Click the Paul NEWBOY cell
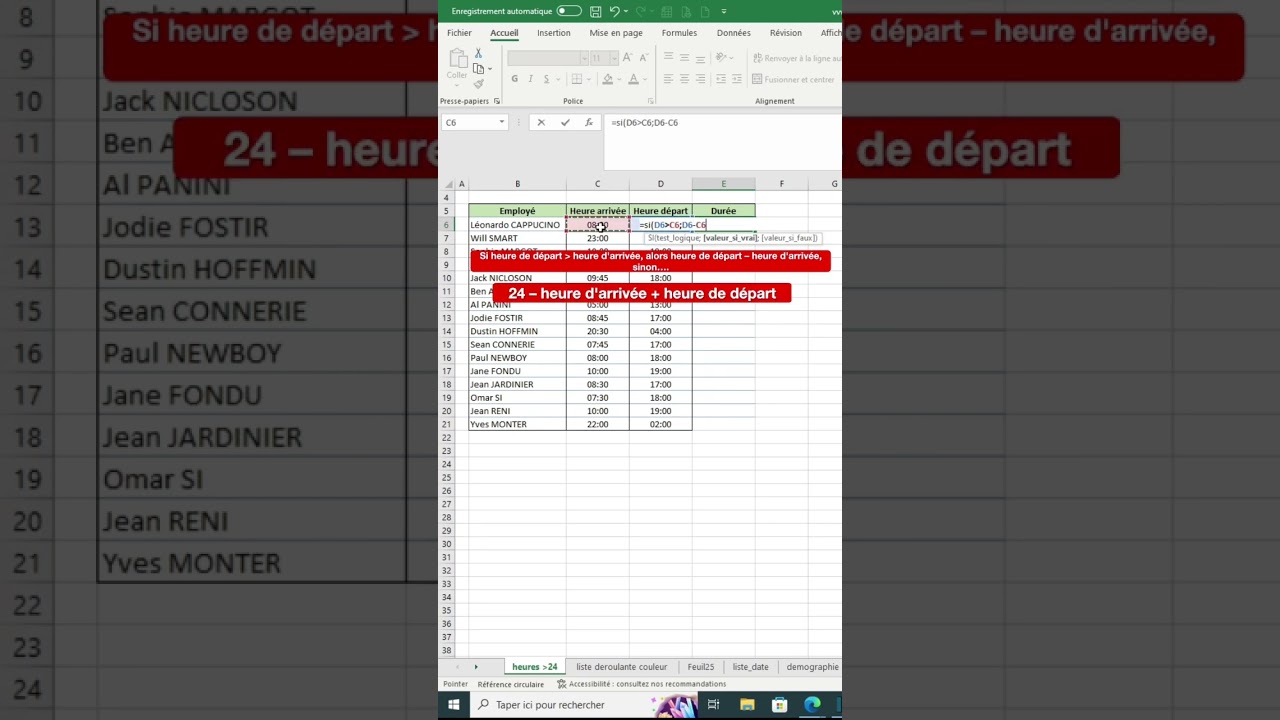1280x720 pixels. click(x=517, y=358)
